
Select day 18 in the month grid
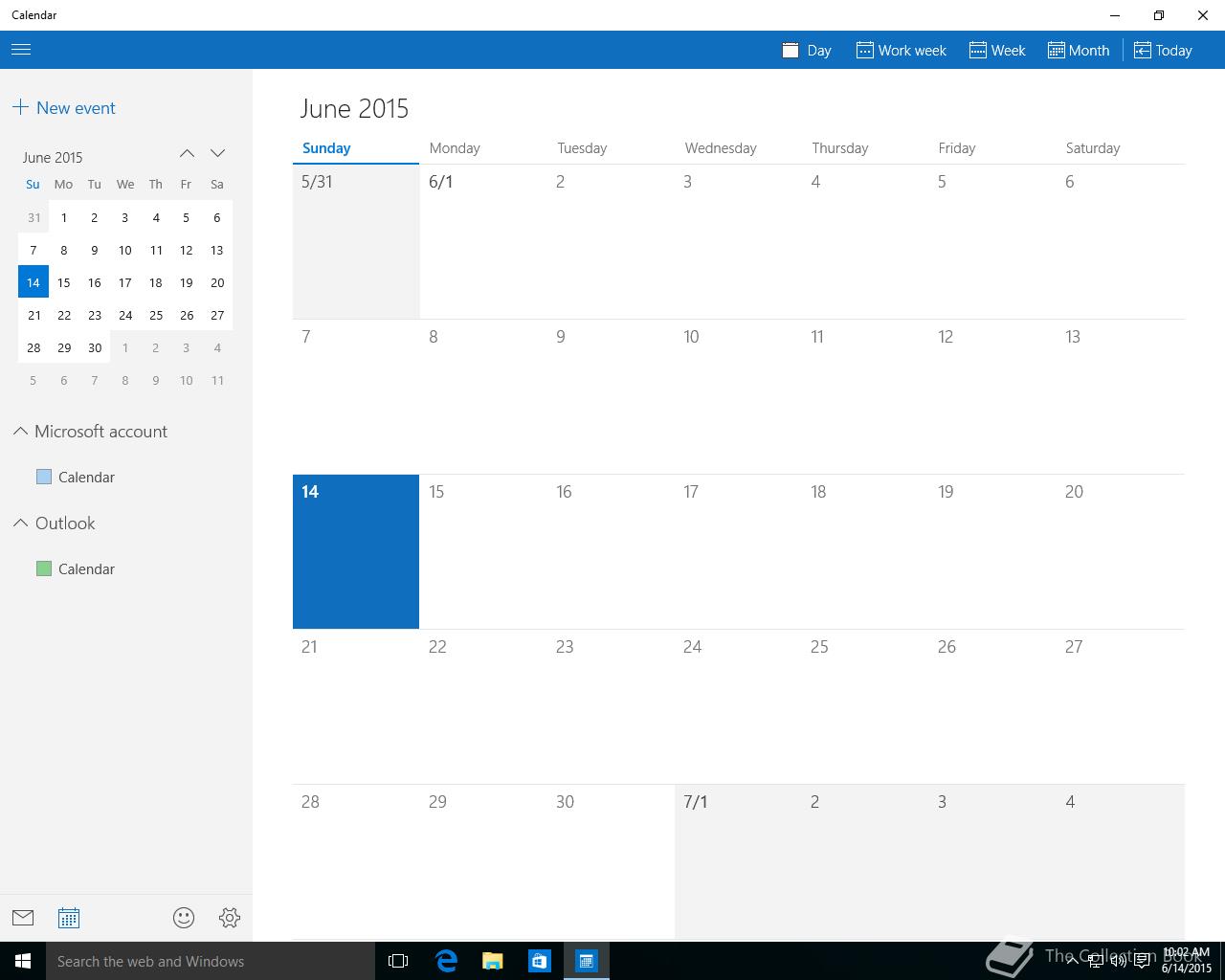point(865,551)
